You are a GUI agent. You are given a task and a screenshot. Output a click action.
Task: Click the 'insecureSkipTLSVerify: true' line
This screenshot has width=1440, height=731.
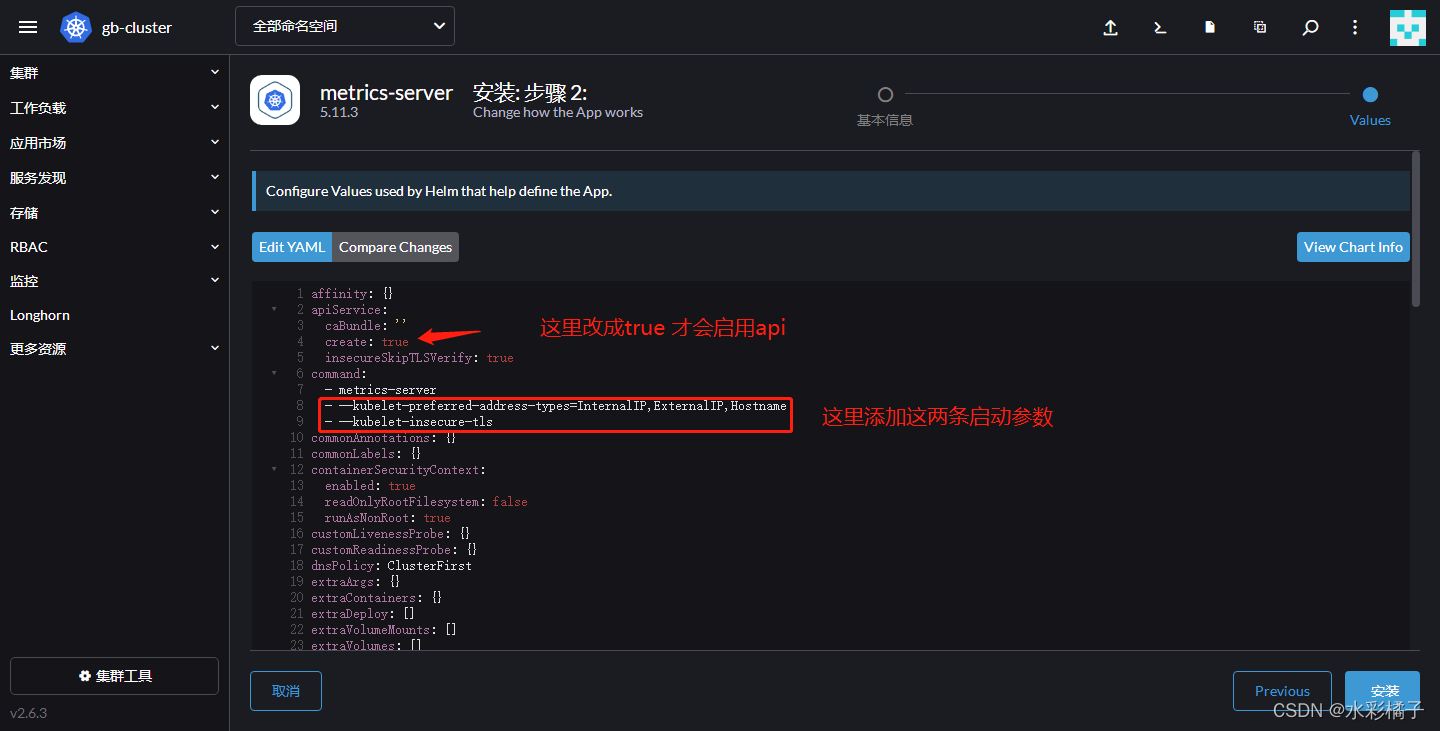(x=419, y=358)
